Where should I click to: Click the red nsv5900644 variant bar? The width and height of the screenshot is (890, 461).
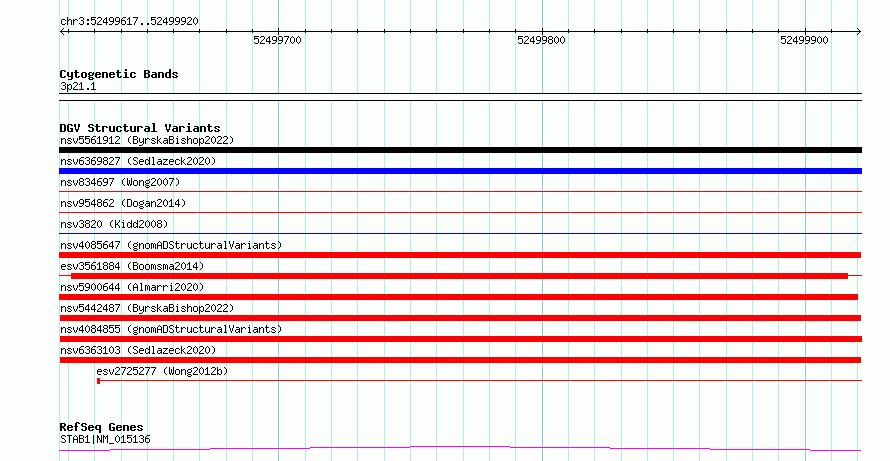click(x=459, y=297)
